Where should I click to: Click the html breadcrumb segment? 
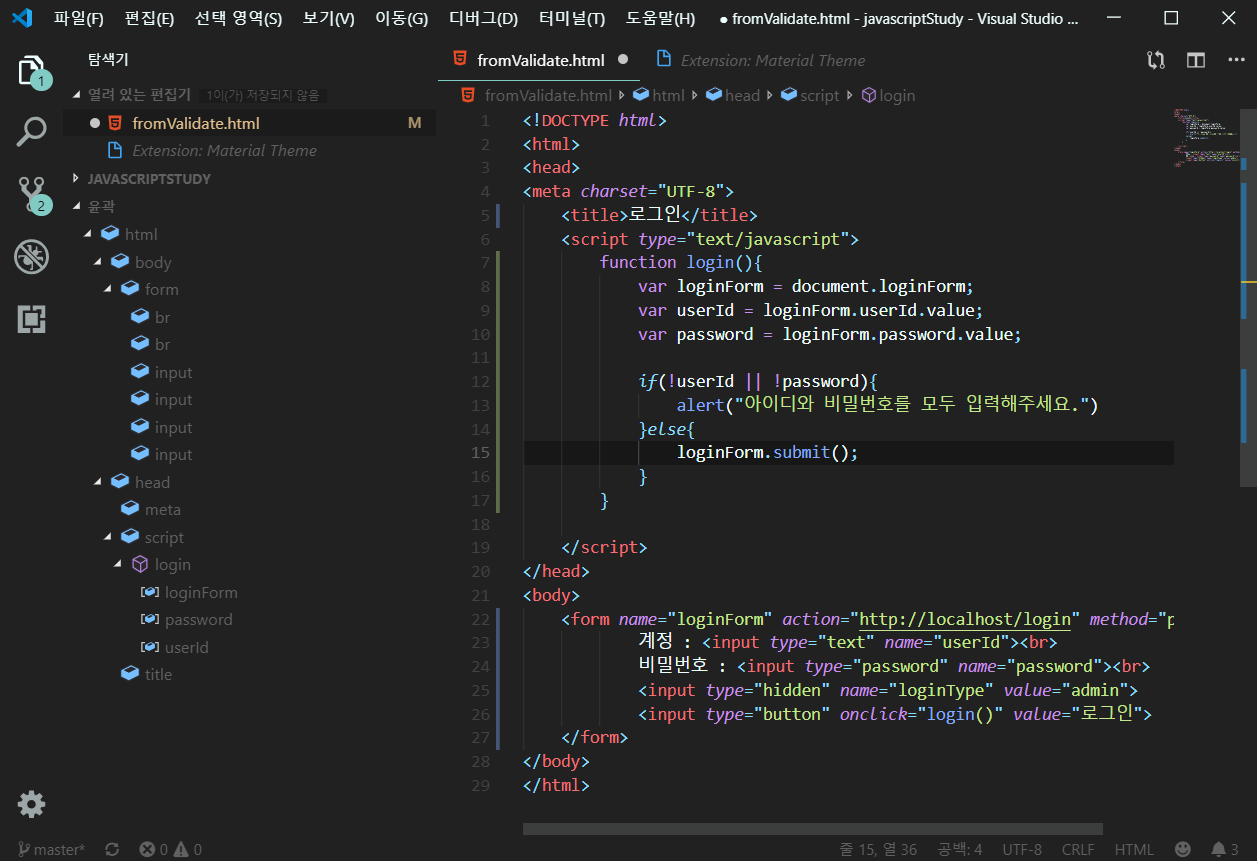click(659, 95)
